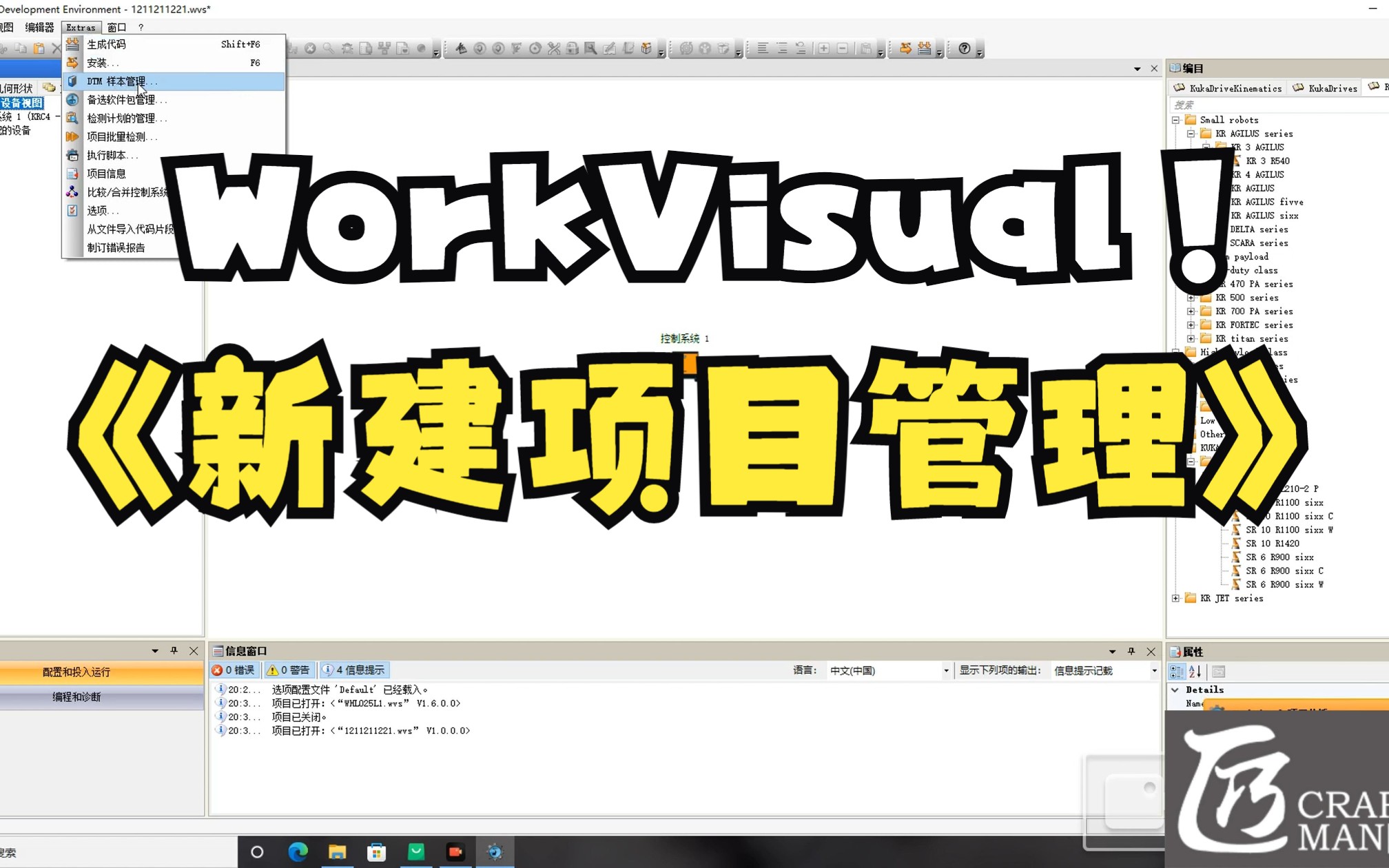Open help via question mark icon

(x=965, y=48)
